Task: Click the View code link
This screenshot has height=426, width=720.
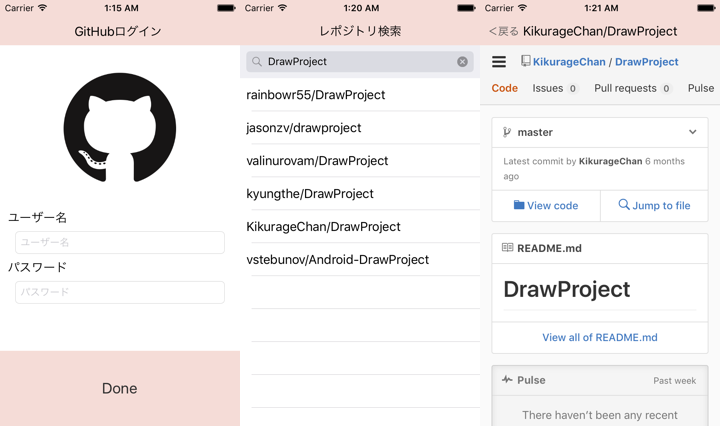Action: click(x=546, y=206)
